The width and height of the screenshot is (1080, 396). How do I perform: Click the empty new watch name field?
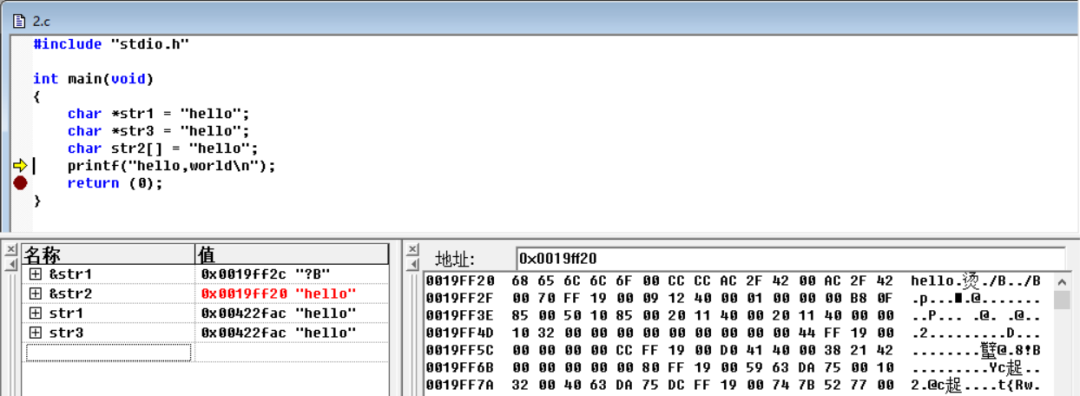point(109,353)
